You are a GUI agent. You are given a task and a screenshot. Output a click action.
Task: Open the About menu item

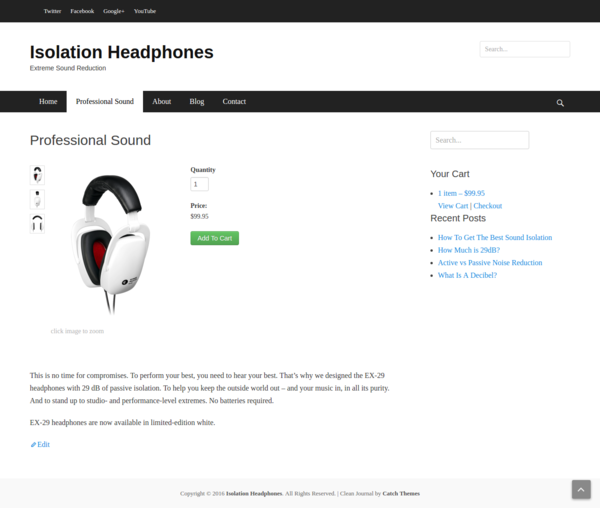[161, 101]
